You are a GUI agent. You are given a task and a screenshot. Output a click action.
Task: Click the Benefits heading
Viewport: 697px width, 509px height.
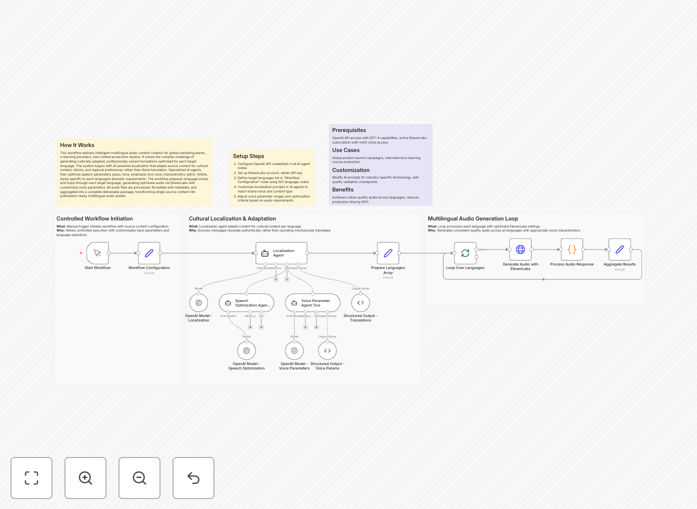343,189
